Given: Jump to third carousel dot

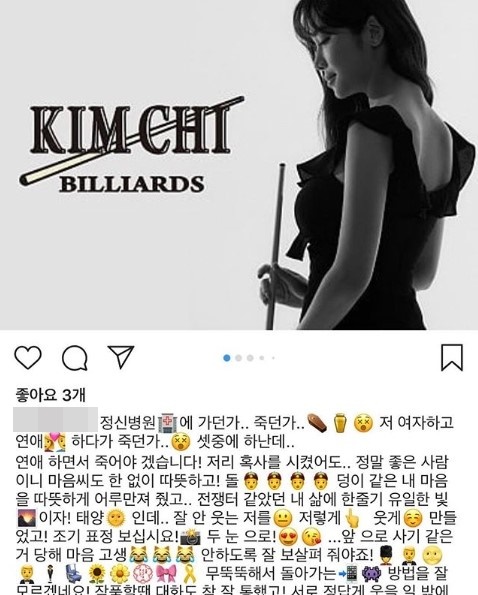Looking at the screenshot, I should coord(250,358).
